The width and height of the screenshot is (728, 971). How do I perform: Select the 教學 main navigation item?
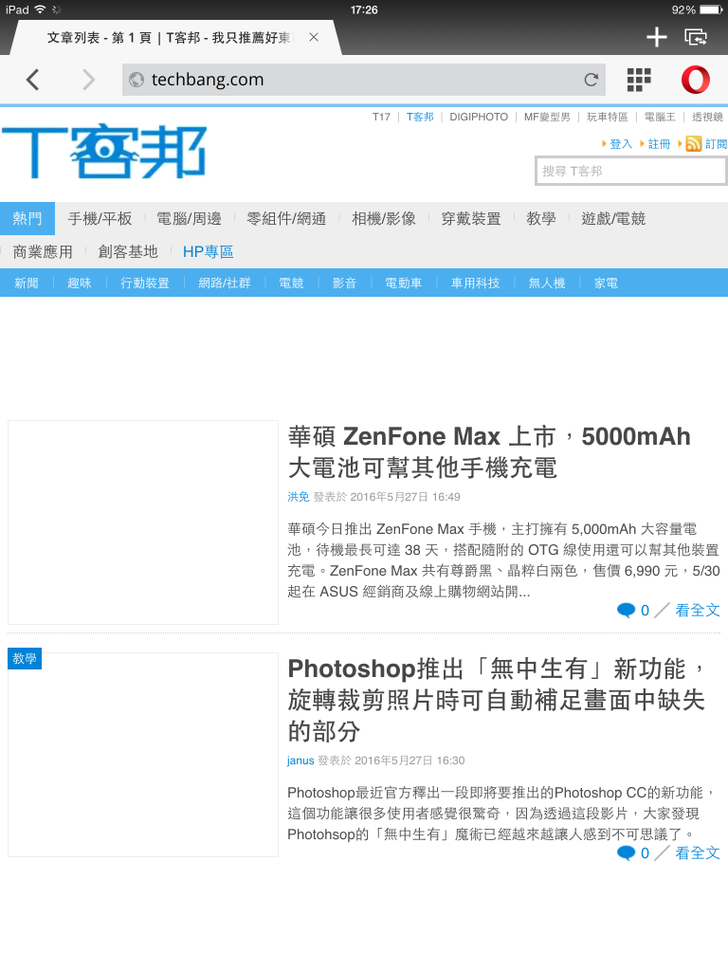541,219
